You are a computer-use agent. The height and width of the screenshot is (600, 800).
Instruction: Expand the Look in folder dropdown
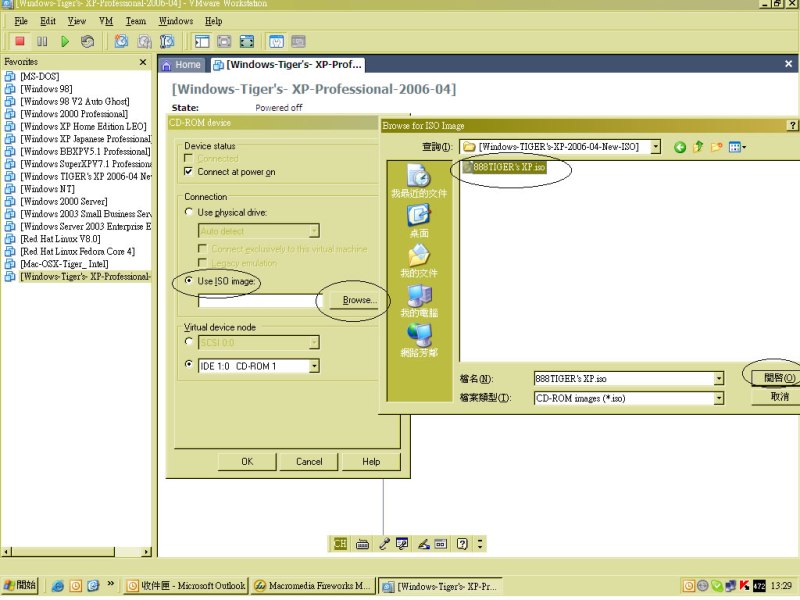click(x=656, y=147)
